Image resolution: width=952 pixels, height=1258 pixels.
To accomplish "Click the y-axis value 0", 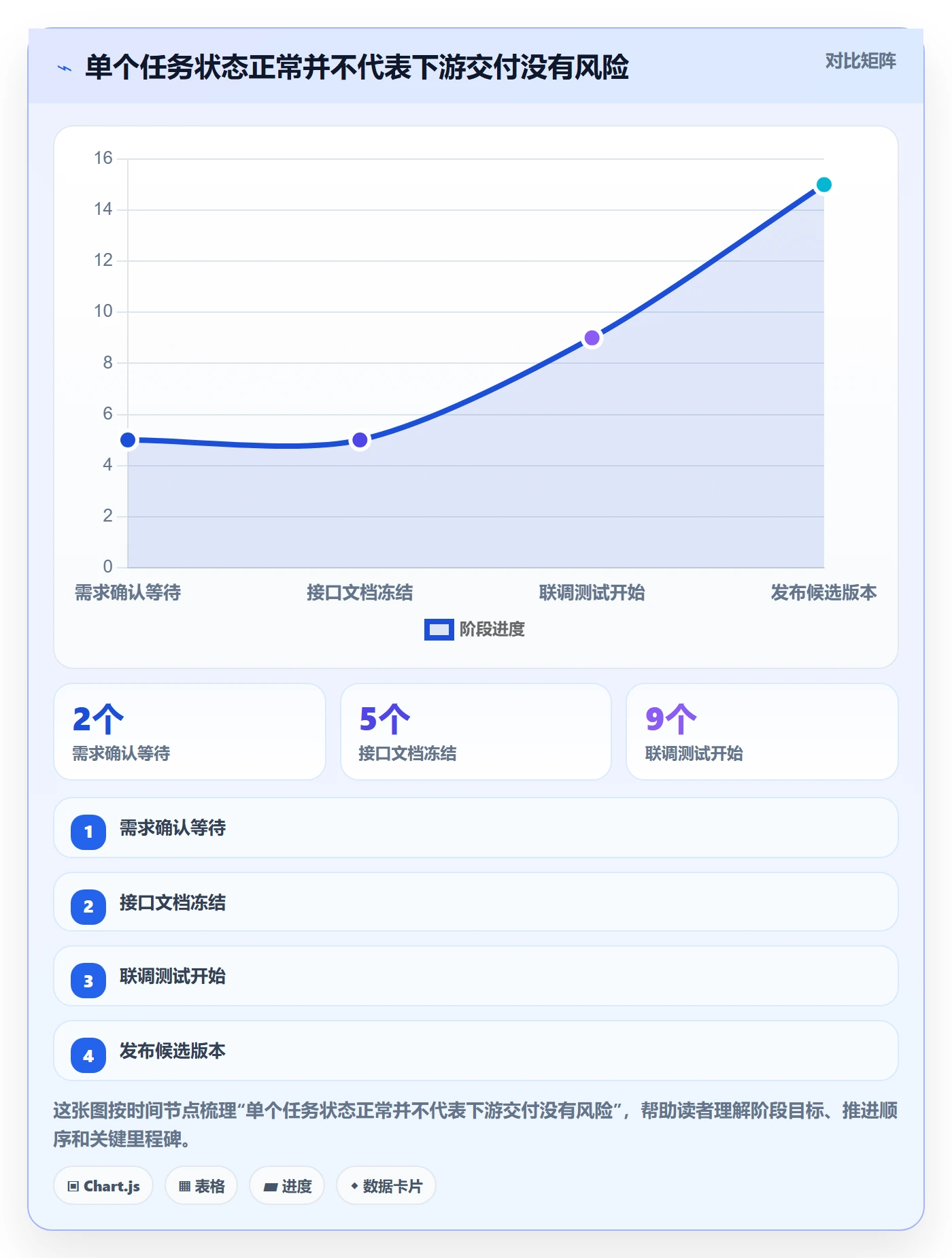I will tap(108, 566).
